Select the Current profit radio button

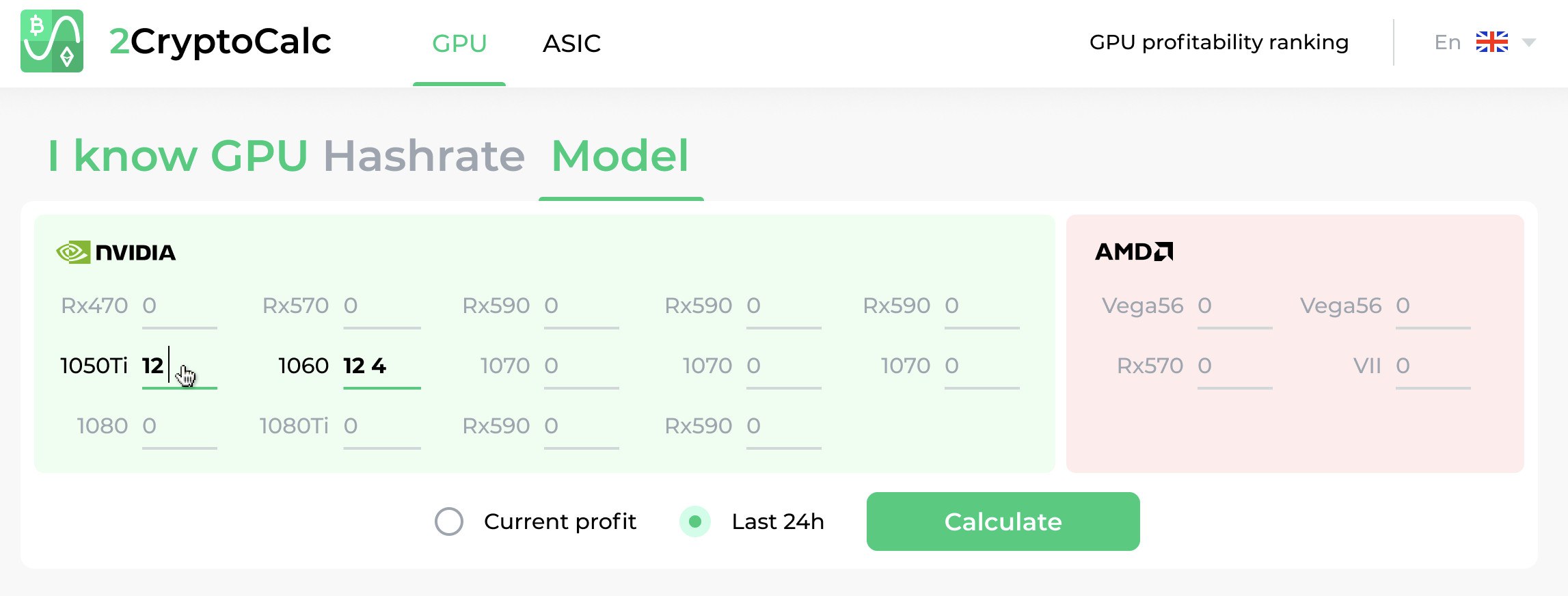449,521
